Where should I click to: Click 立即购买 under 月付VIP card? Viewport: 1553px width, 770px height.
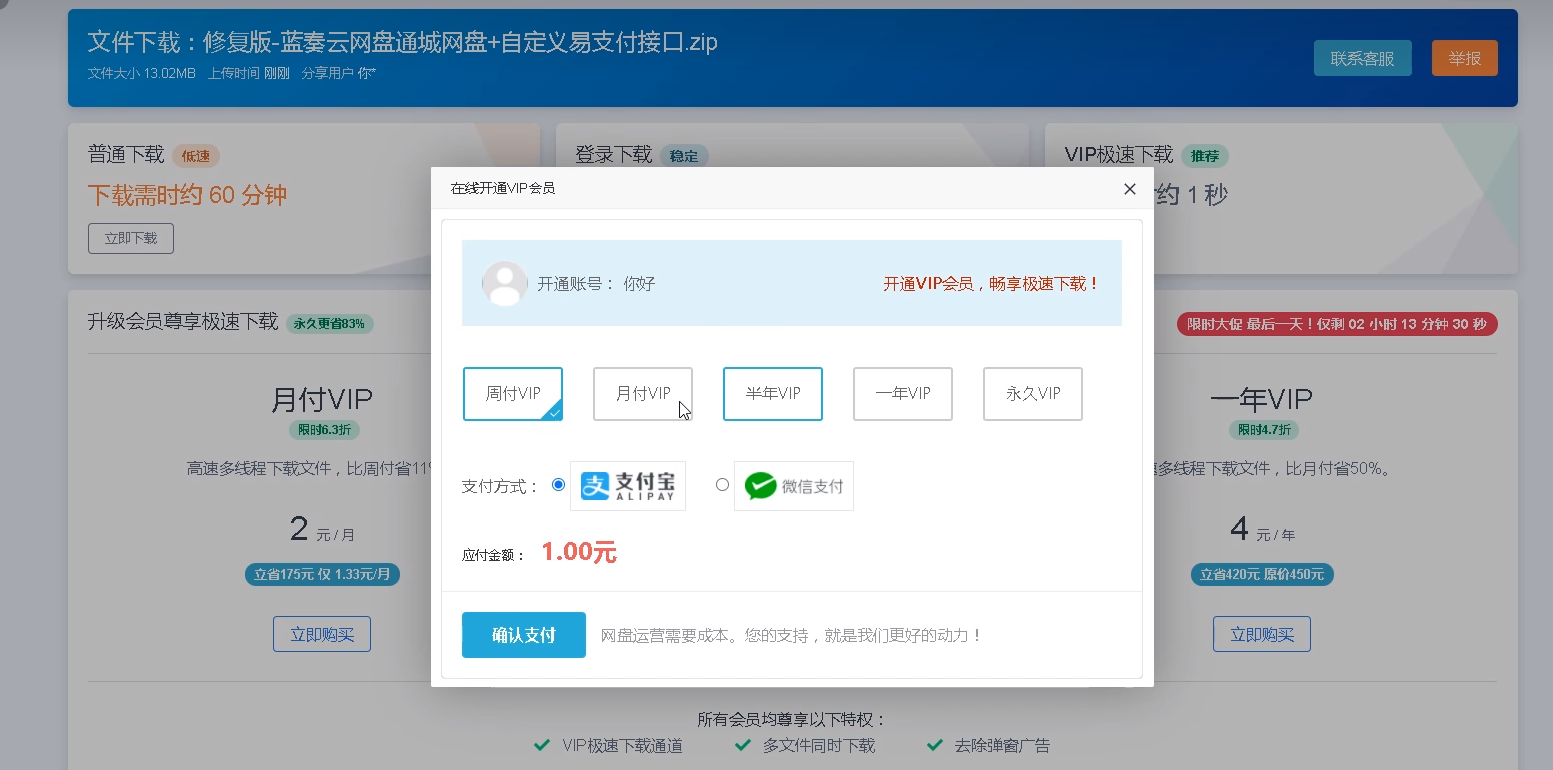pyautogui.click(x=322, y=634)
